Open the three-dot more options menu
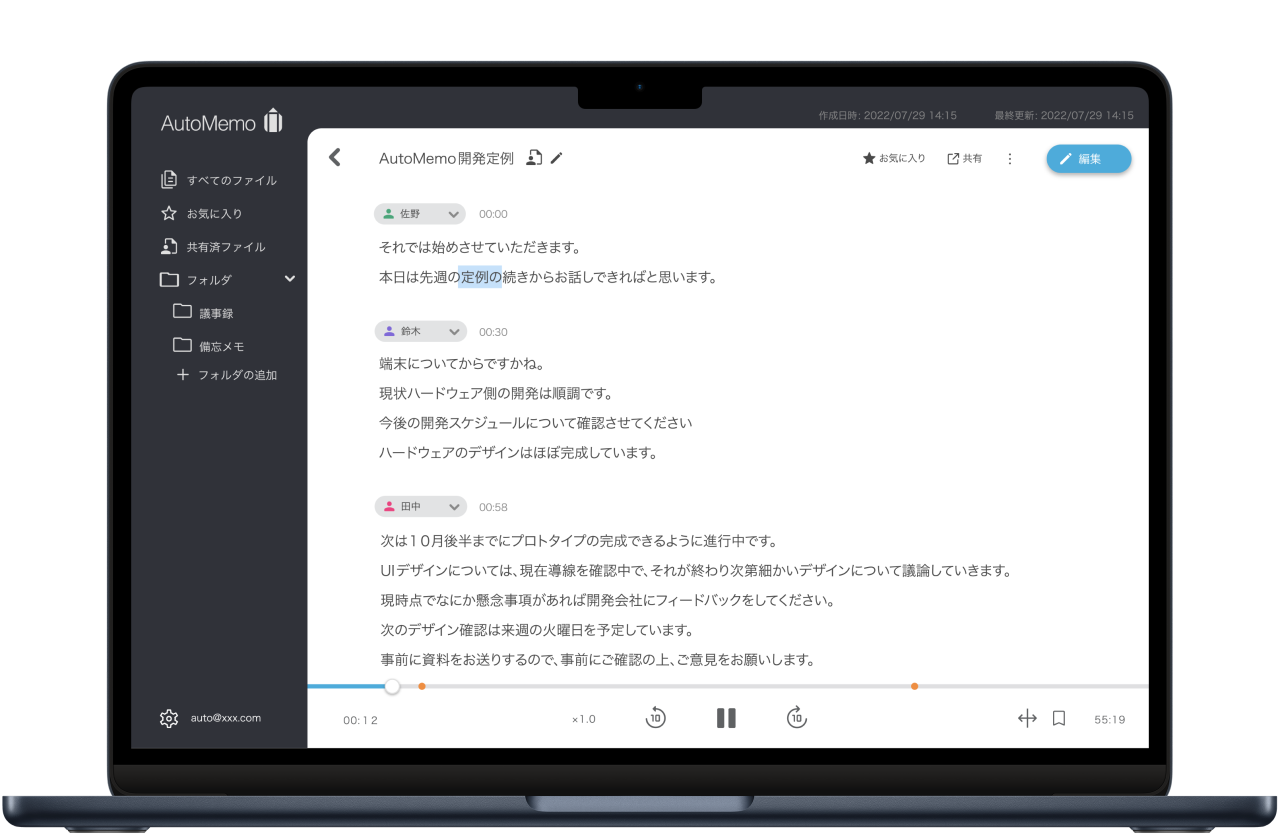Image resolution: width=1280 pixels, height=835 pixels. pos(1010,159)
